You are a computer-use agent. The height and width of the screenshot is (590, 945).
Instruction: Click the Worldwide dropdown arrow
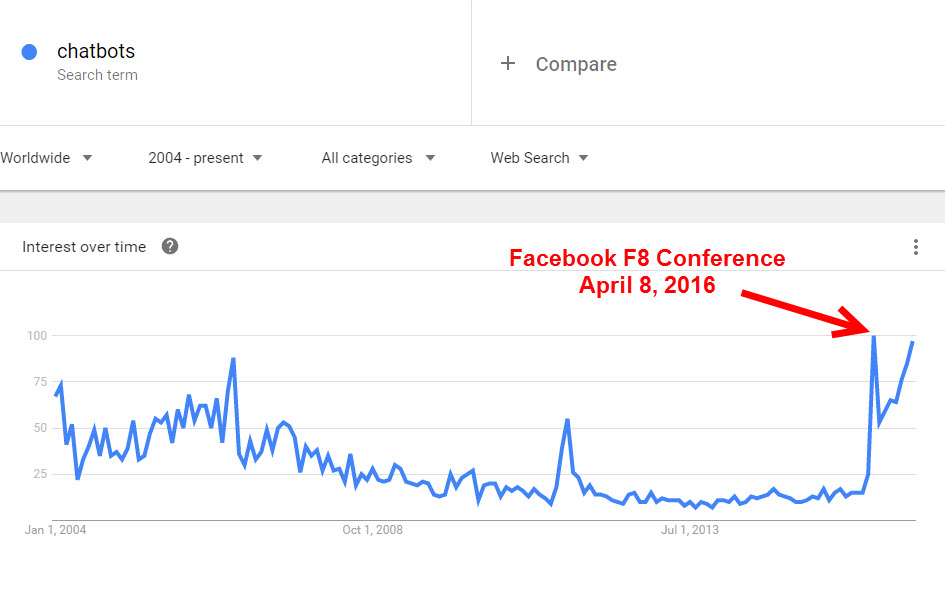point(87,158)
